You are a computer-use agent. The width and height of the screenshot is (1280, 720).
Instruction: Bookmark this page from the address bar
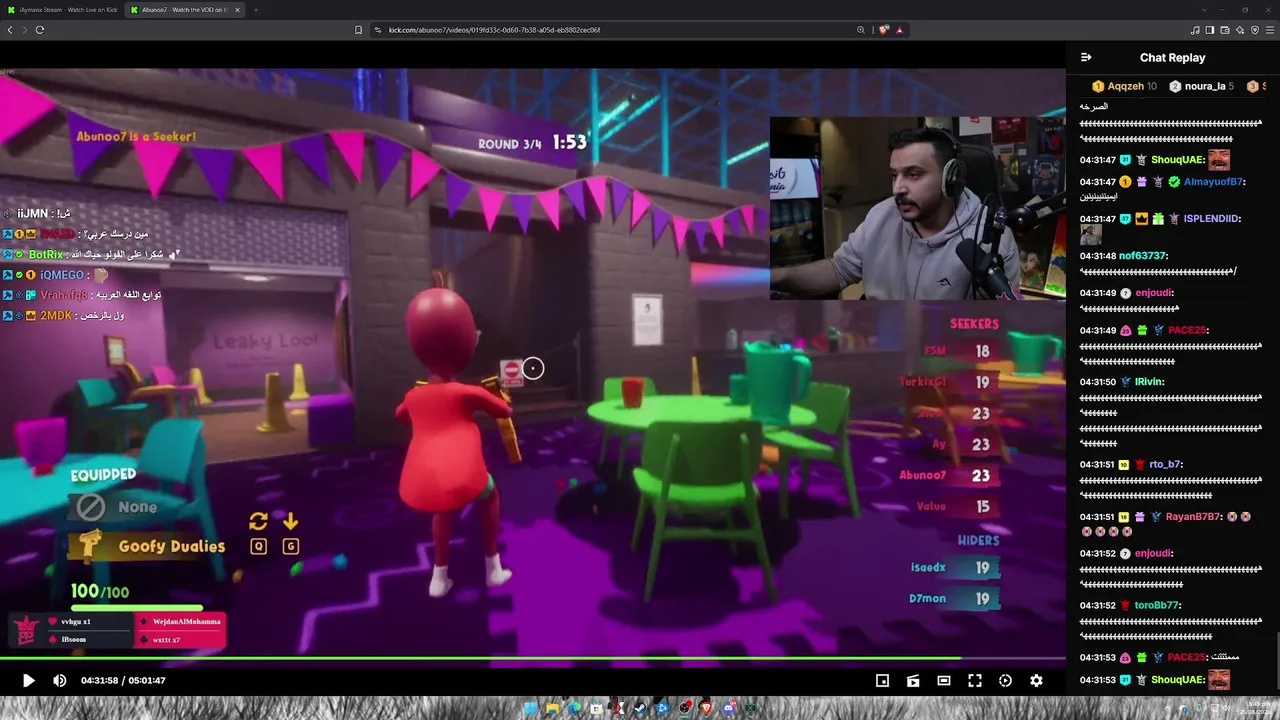click(x=358, y=30)
